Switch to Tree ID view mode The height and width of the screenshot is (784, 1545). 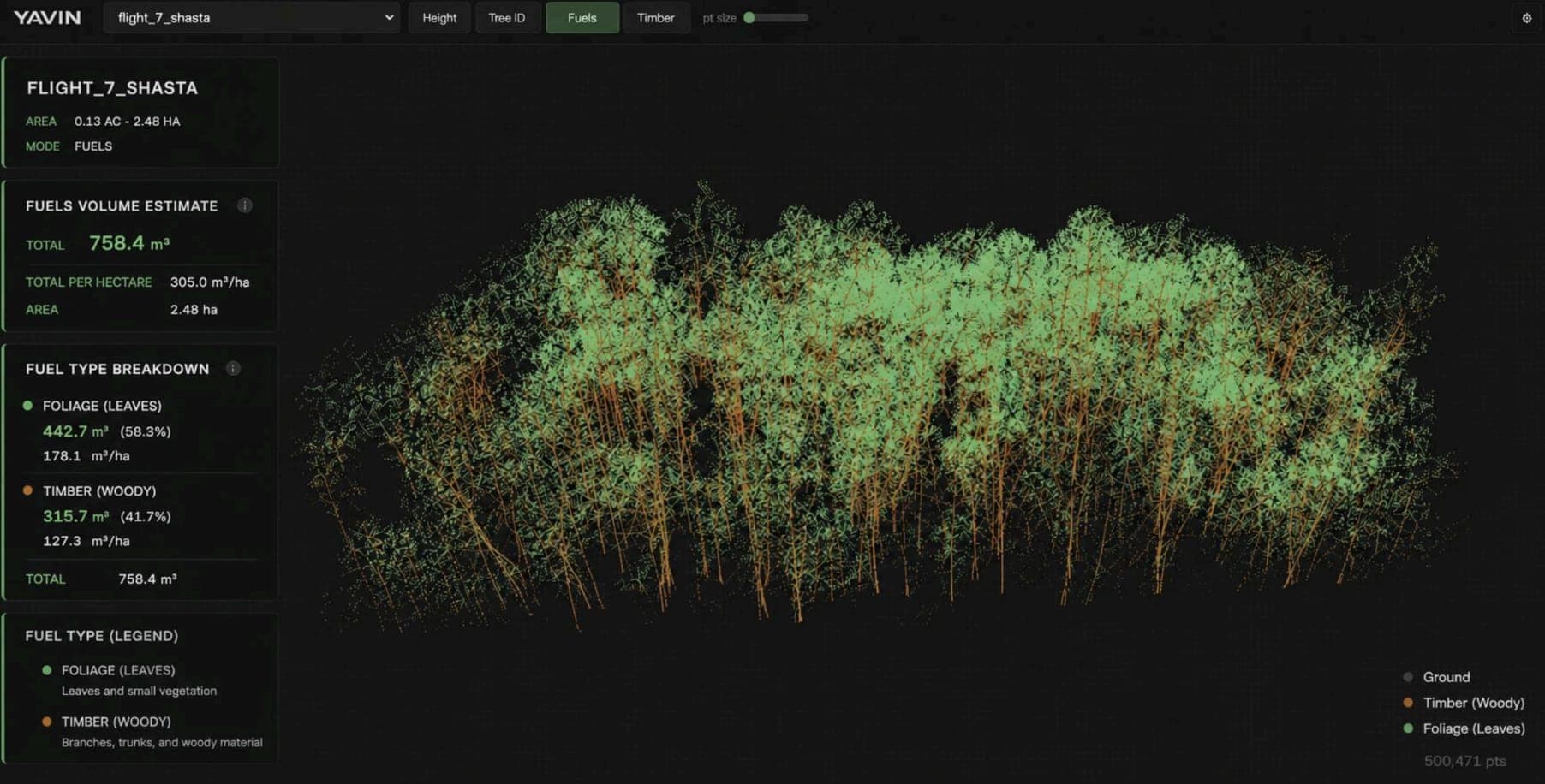point(507,18)
